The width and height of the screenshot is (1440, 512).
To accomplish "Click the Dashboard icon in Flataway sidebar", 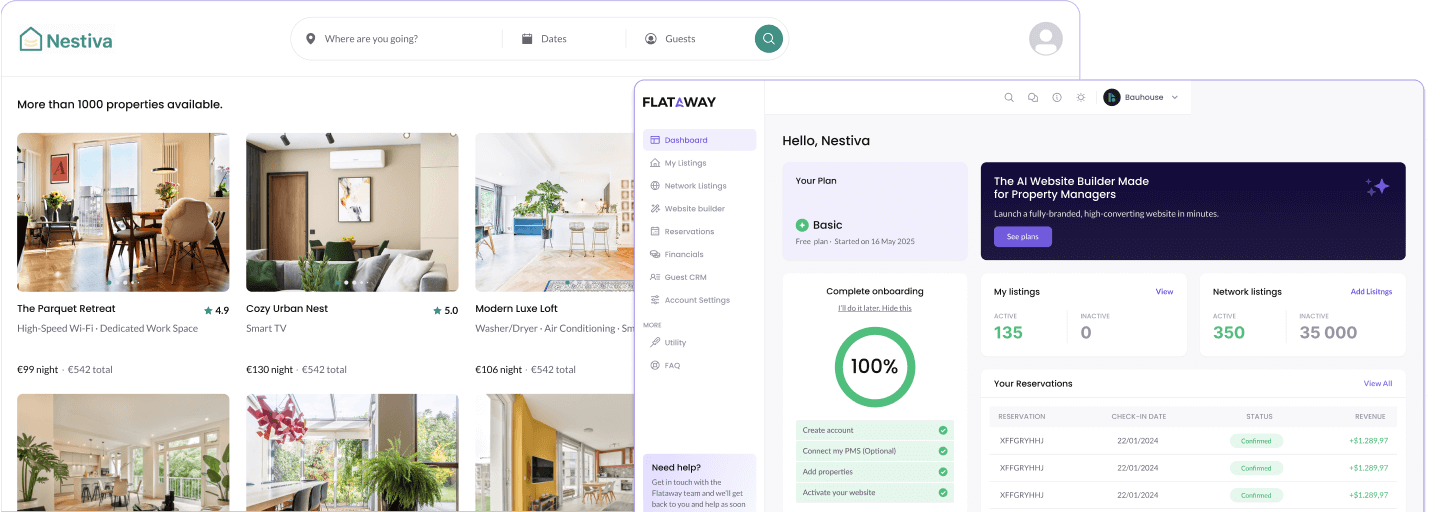I will [655, 140].
